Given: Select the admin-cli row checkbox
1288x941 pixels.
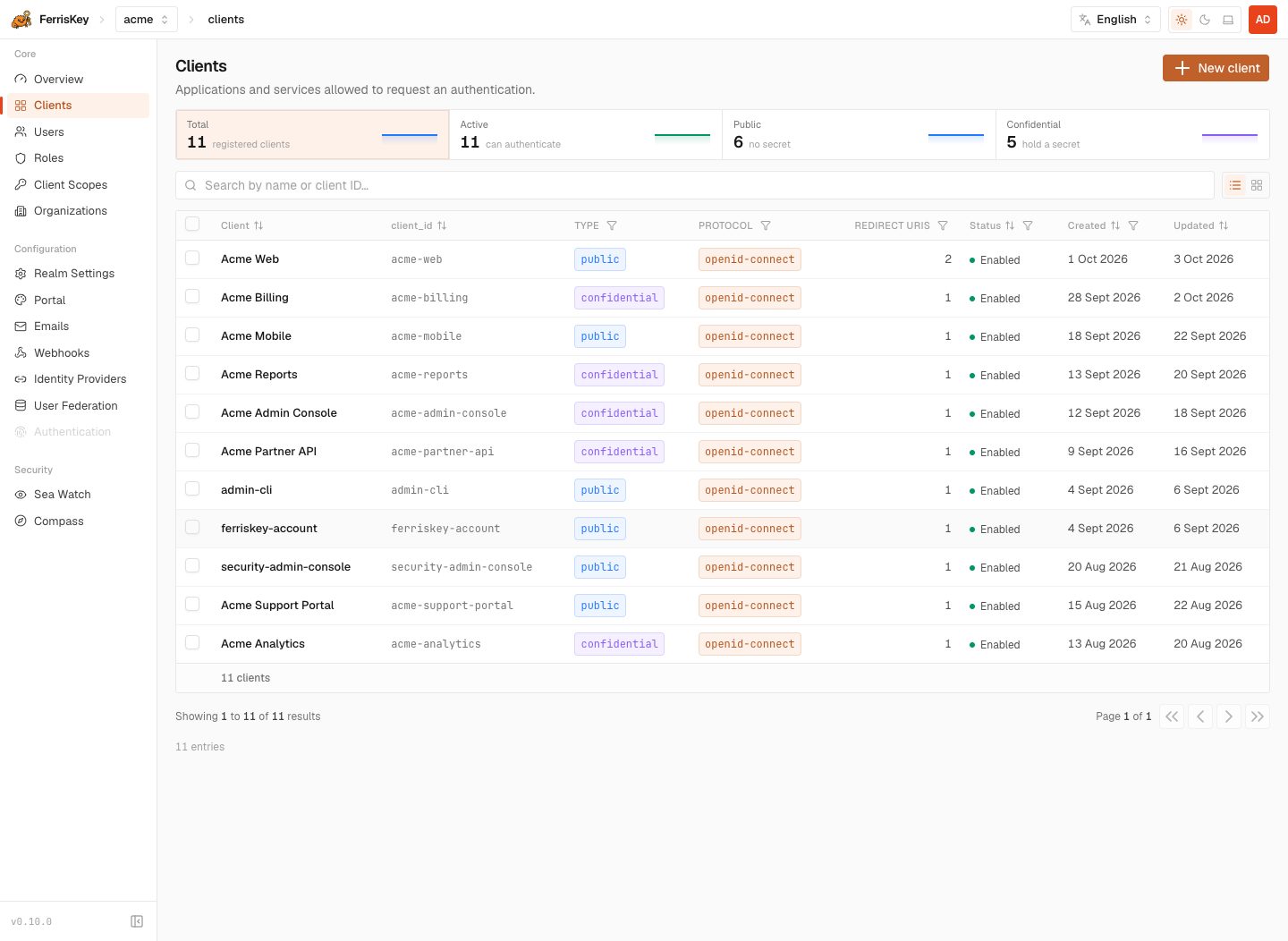Looking at the screenshot, I should tap(192, 489).
